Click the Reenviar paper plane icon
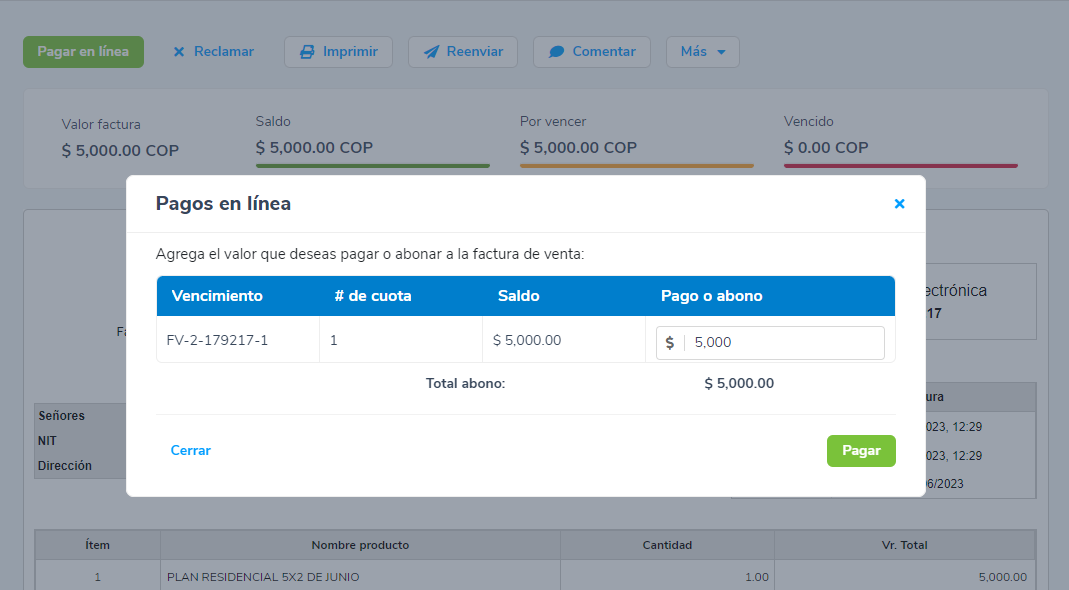The image size is (1069, 590). 432,52
